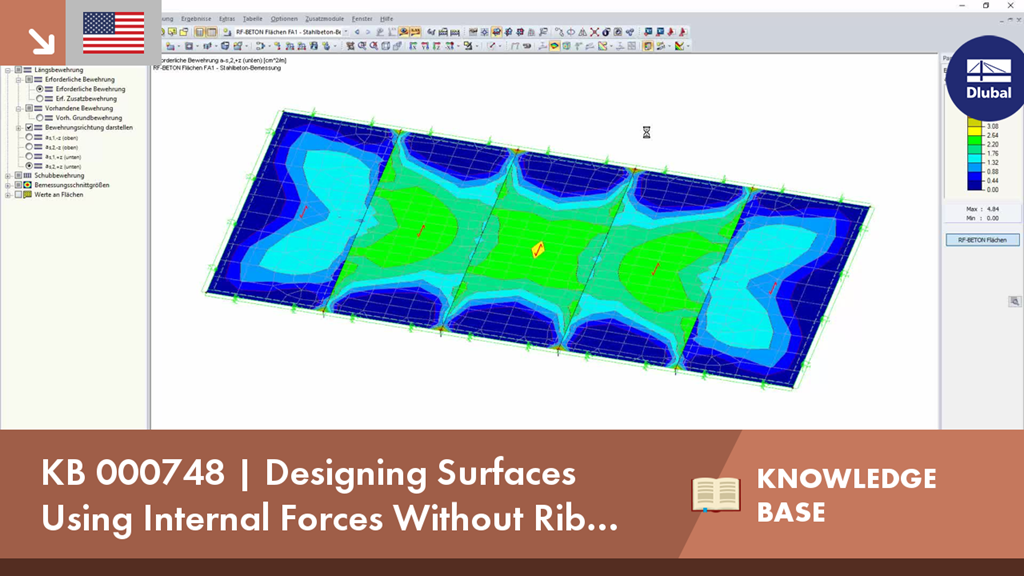Click the yellow 2.64 legend color
The height and width of the screenshot is (576, 1024).
[974, 131]
